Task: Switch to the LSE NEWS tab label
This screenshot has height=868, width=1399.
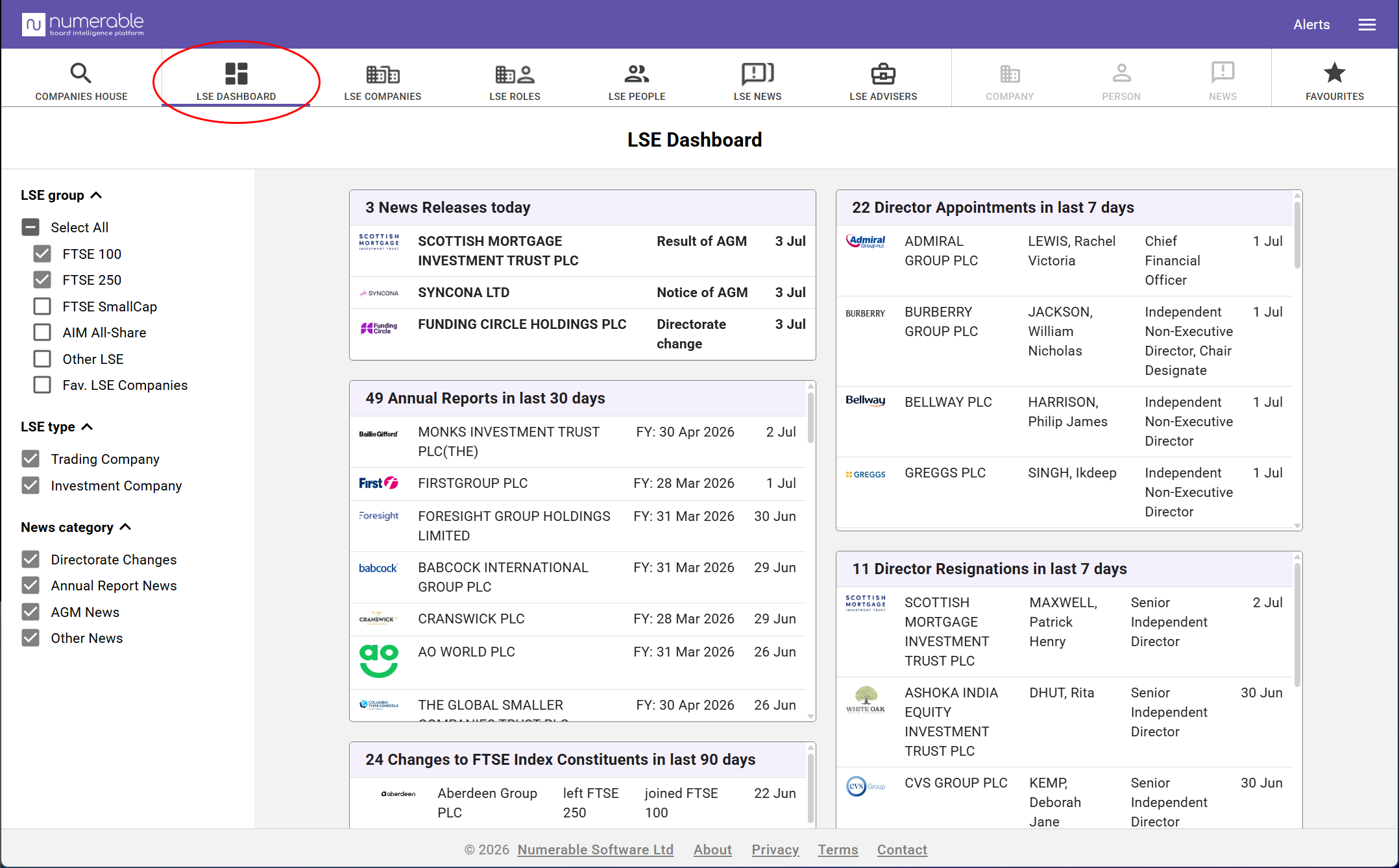Action: click(757, 96)
